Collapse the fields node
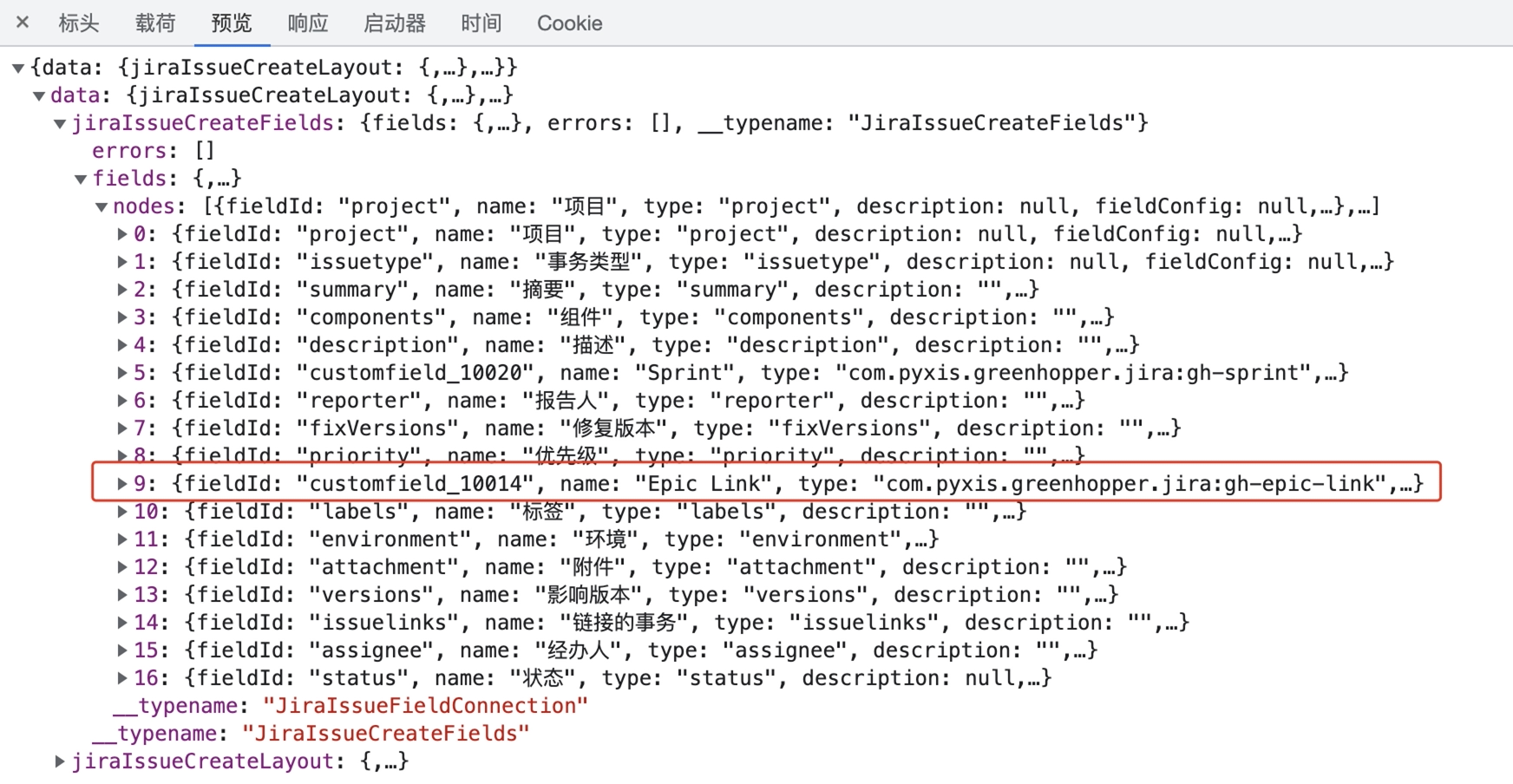Image resolution: width=1513 pixels, height=784 pixels. pyautogui.click(x=81, y=179)
